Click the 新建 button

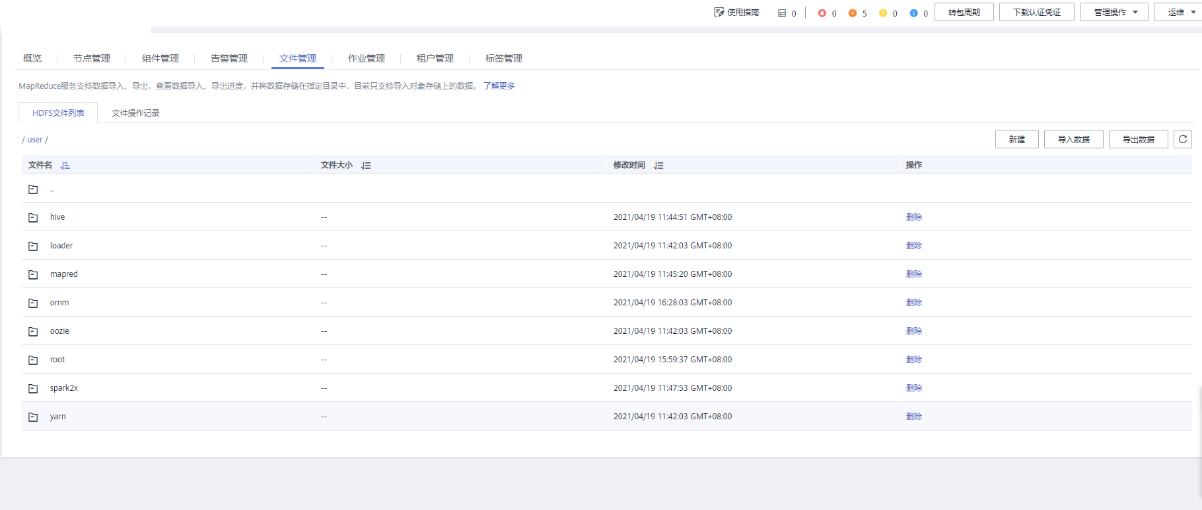(1017, 140)
